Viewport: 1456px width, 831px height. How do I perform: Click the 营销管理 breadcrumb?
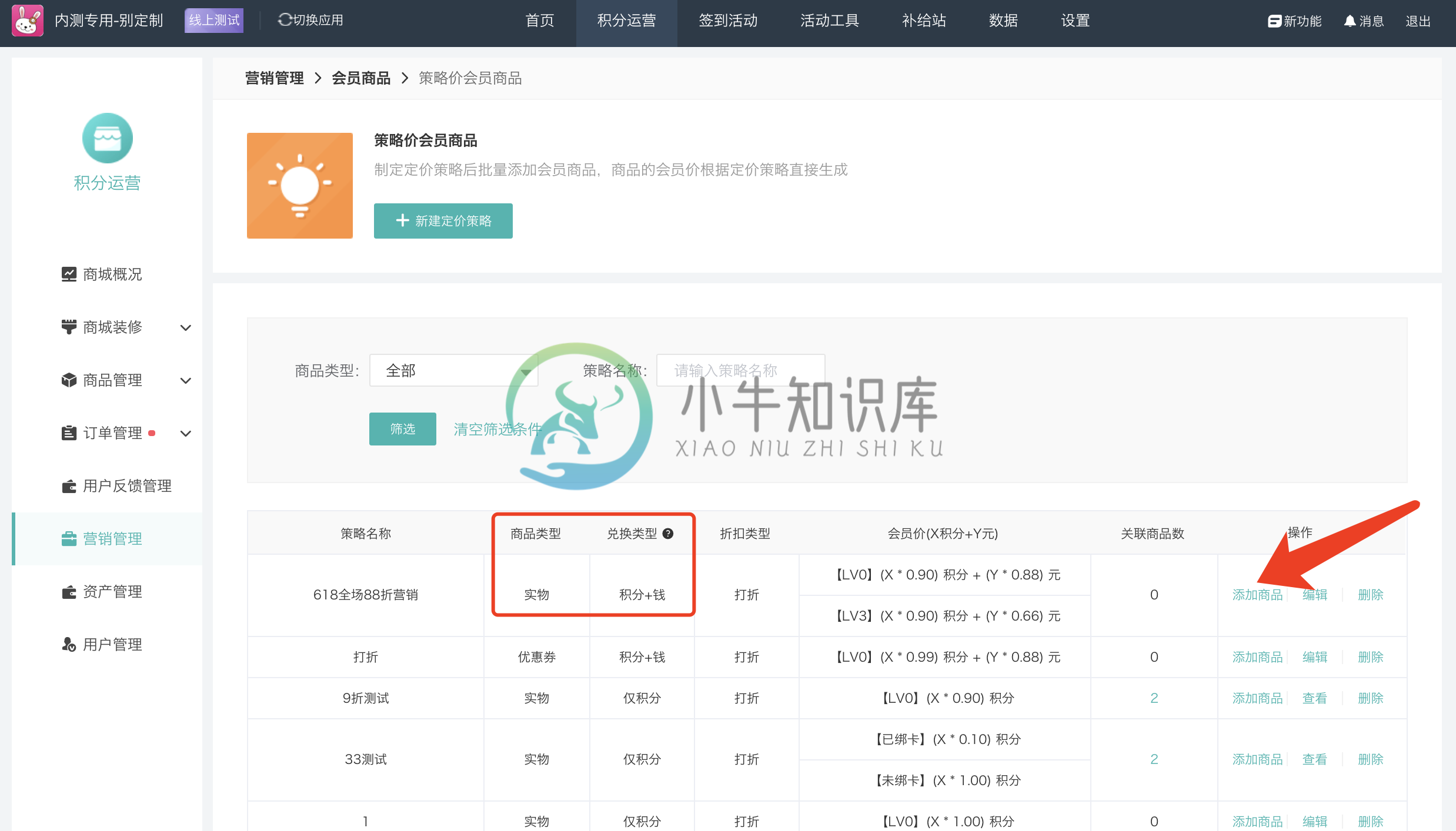(x=274, y=78)
